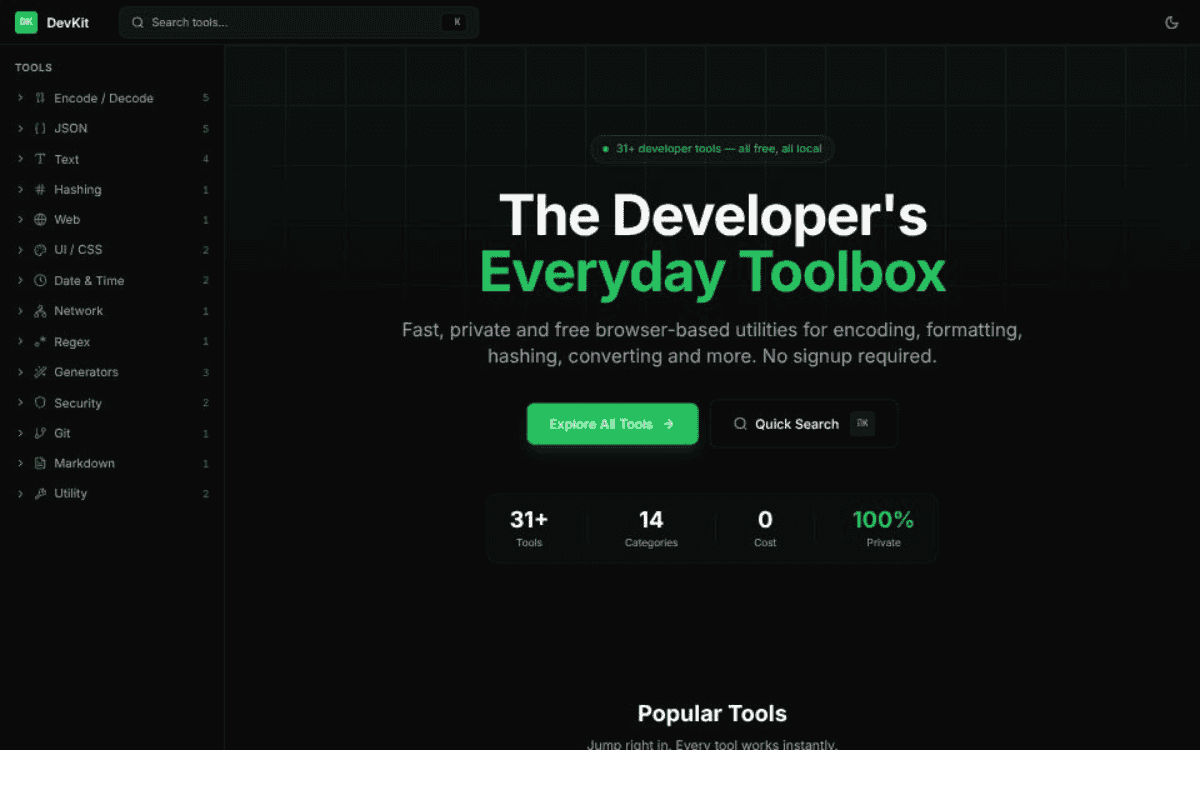Expand the Hashing category chevron
Viewport: 1200px width, 798px height.
20,189
